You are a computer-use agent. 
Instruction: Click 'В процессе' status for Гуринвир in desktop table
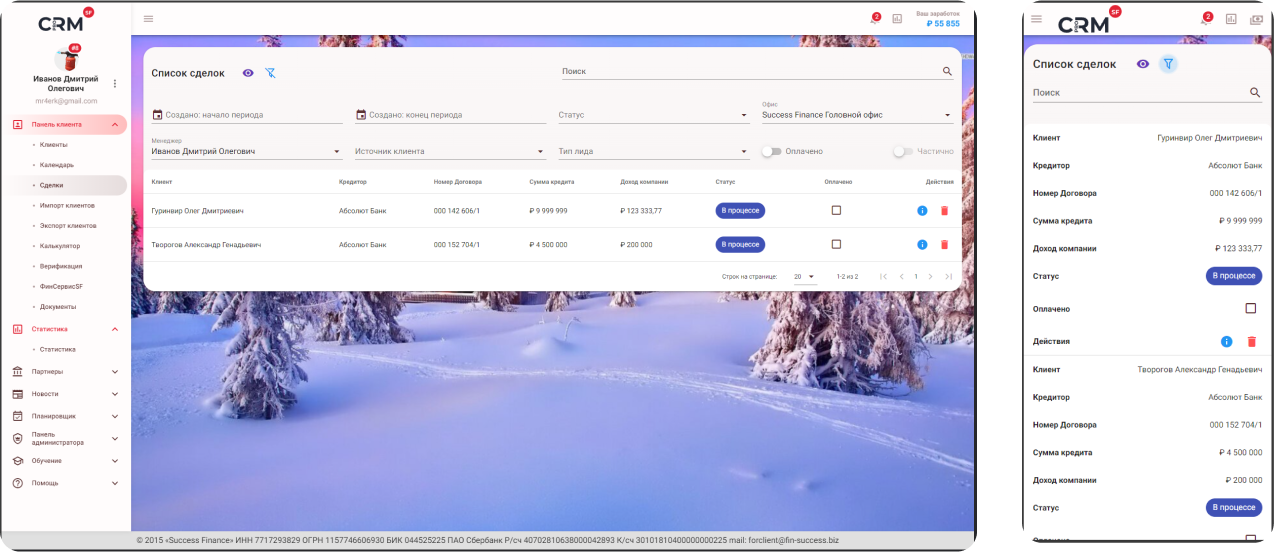point(740,210)
